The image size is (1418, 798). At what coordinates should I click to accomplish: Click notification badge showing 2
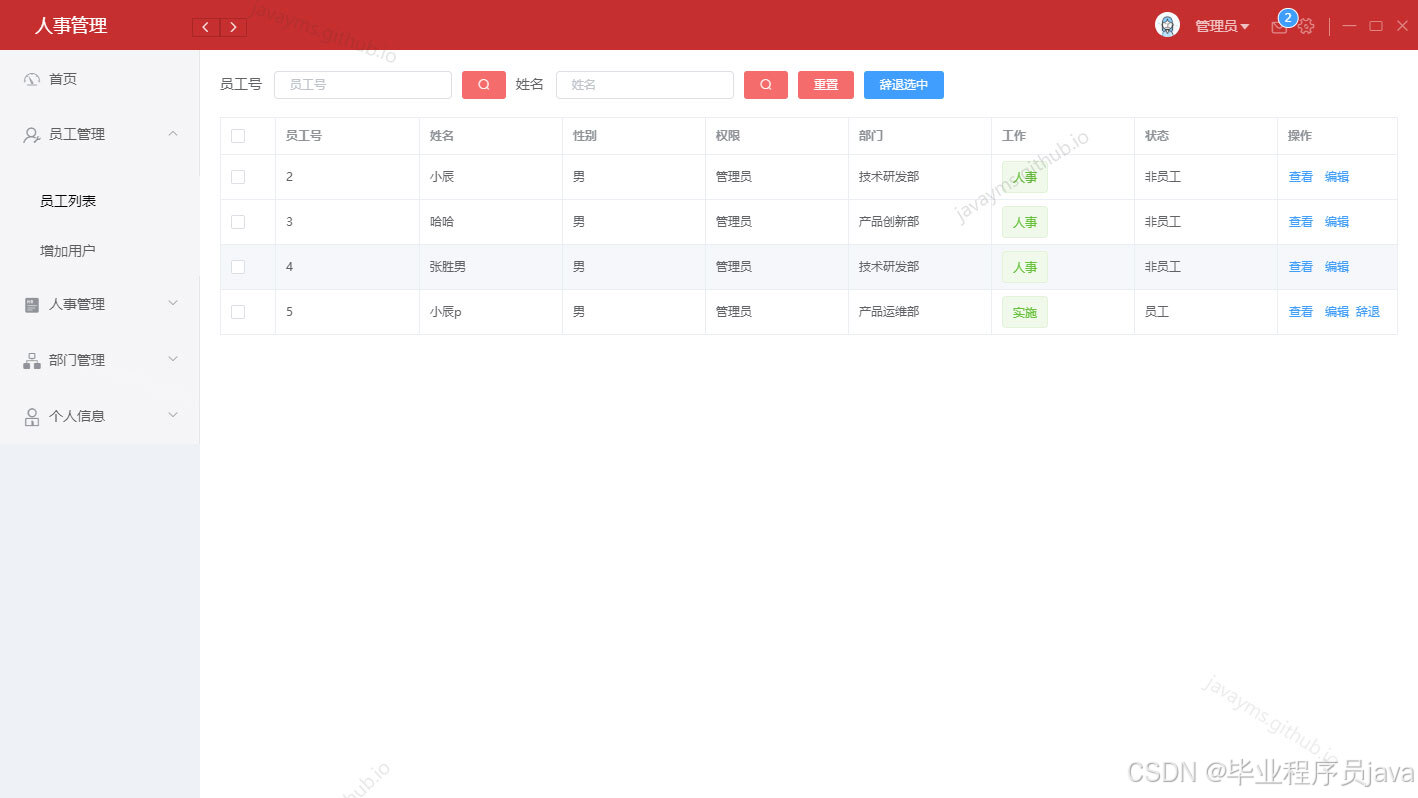pos(1288,18)
